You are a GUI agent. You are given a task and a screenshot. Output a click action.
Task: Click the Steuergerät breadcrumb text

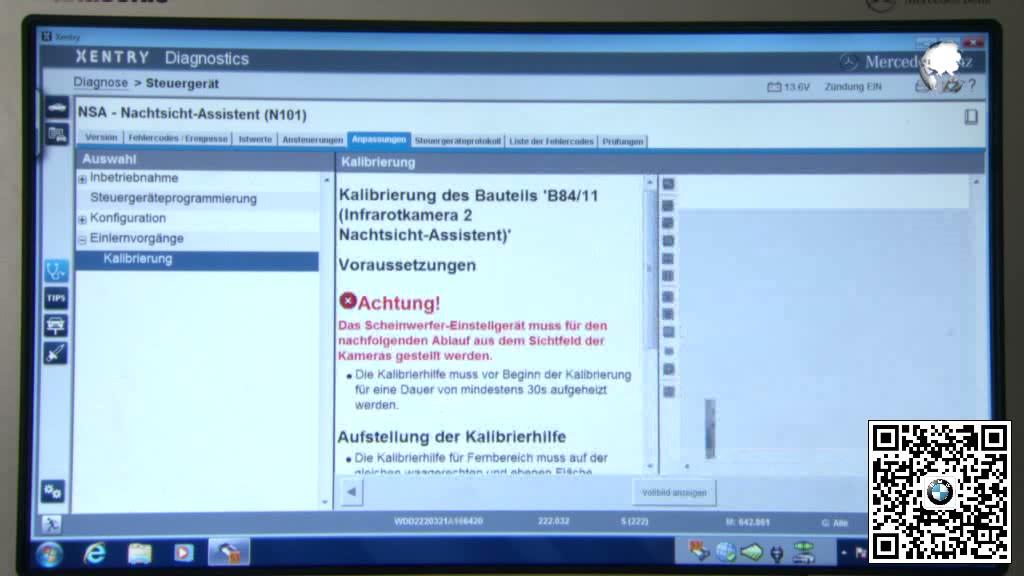click(x=182, y=84)
